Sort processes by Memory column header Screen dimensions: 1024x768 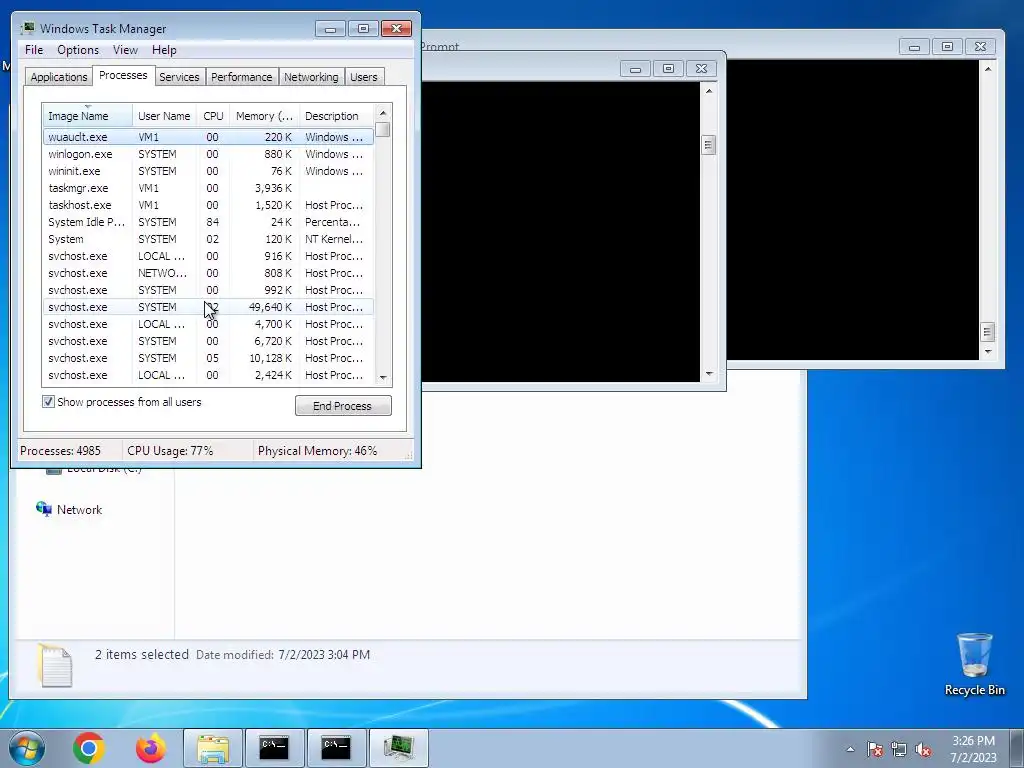click(264, 116)
